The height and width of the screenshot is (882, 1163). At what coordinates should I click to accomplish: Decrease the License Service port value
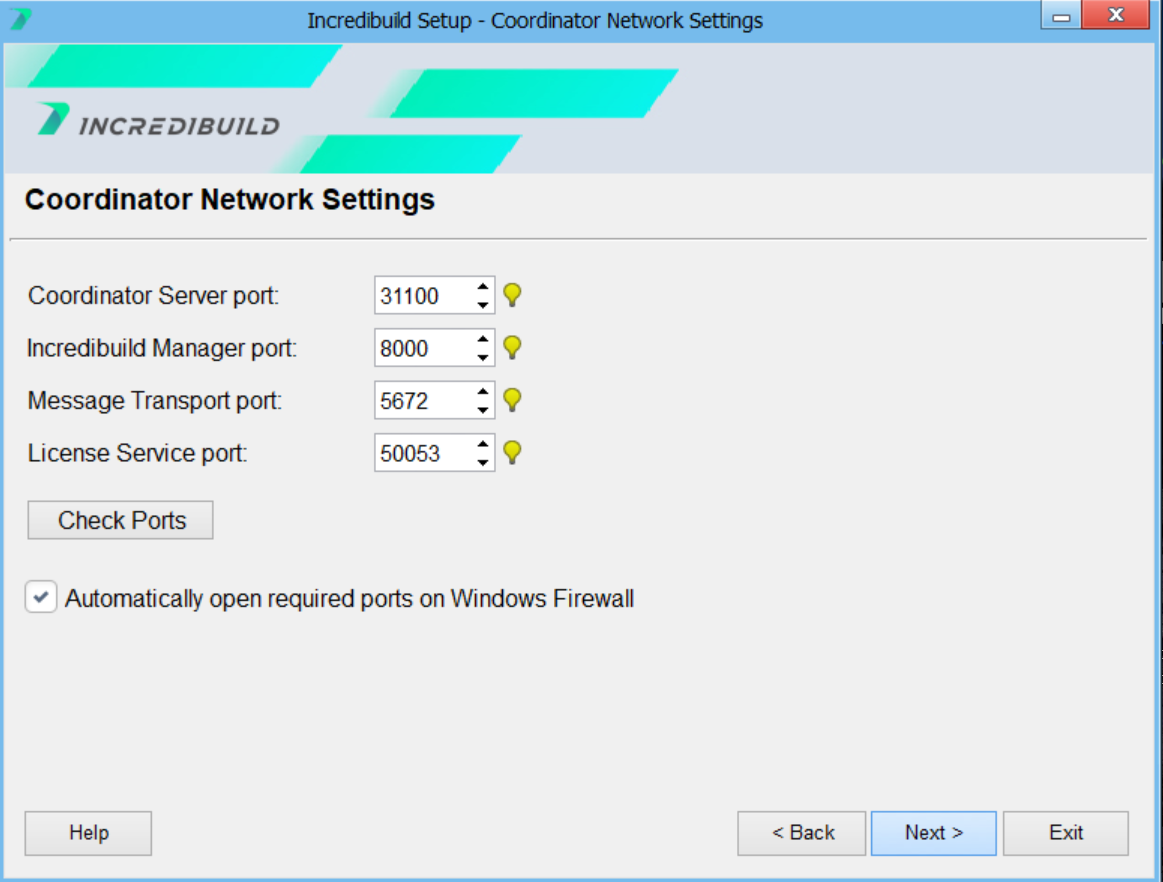pyautogui.click(x=483, y=462)
